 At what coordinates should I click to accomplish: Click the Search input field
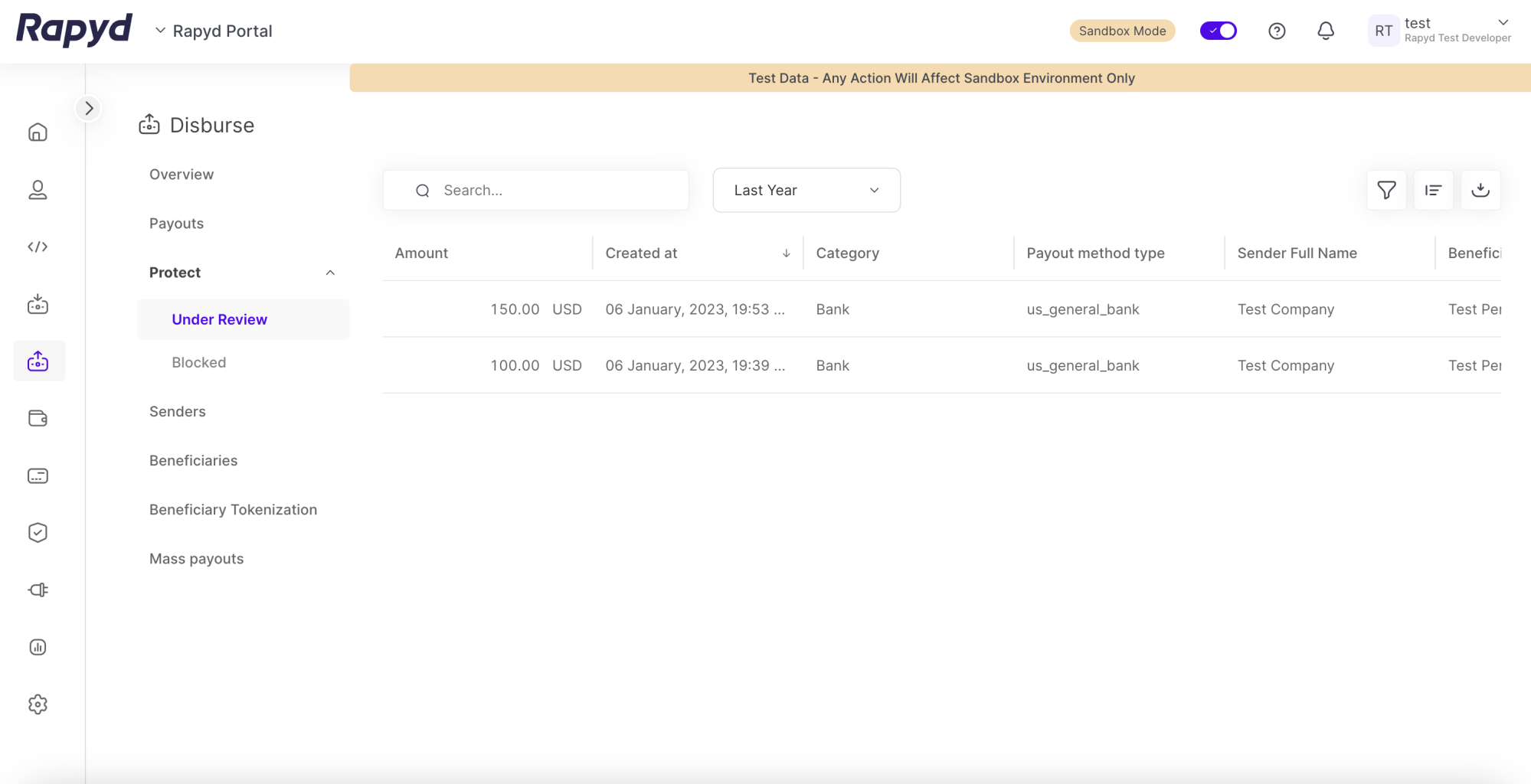tap(548, 190)
